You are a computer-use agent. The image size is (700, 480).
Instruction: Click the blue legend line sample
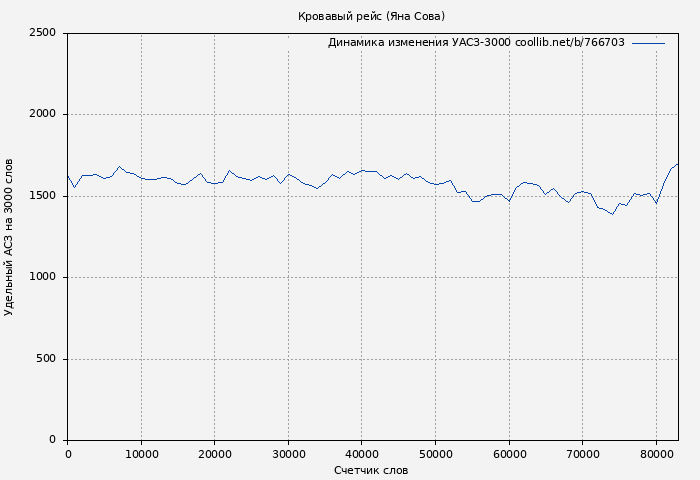tap(648, 43)
